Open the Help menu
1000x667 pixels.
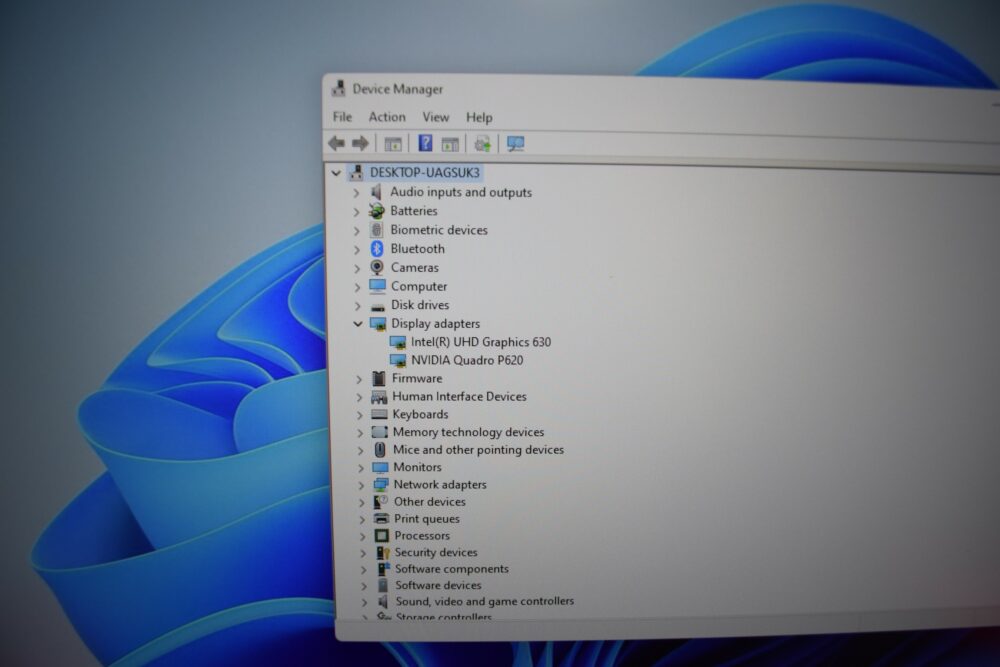479,117
